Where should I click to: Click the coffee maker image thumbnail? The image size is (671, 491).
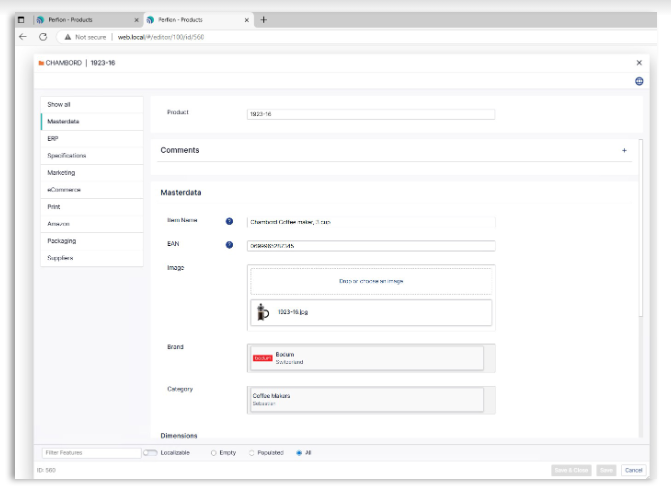(x=262, y=312)
